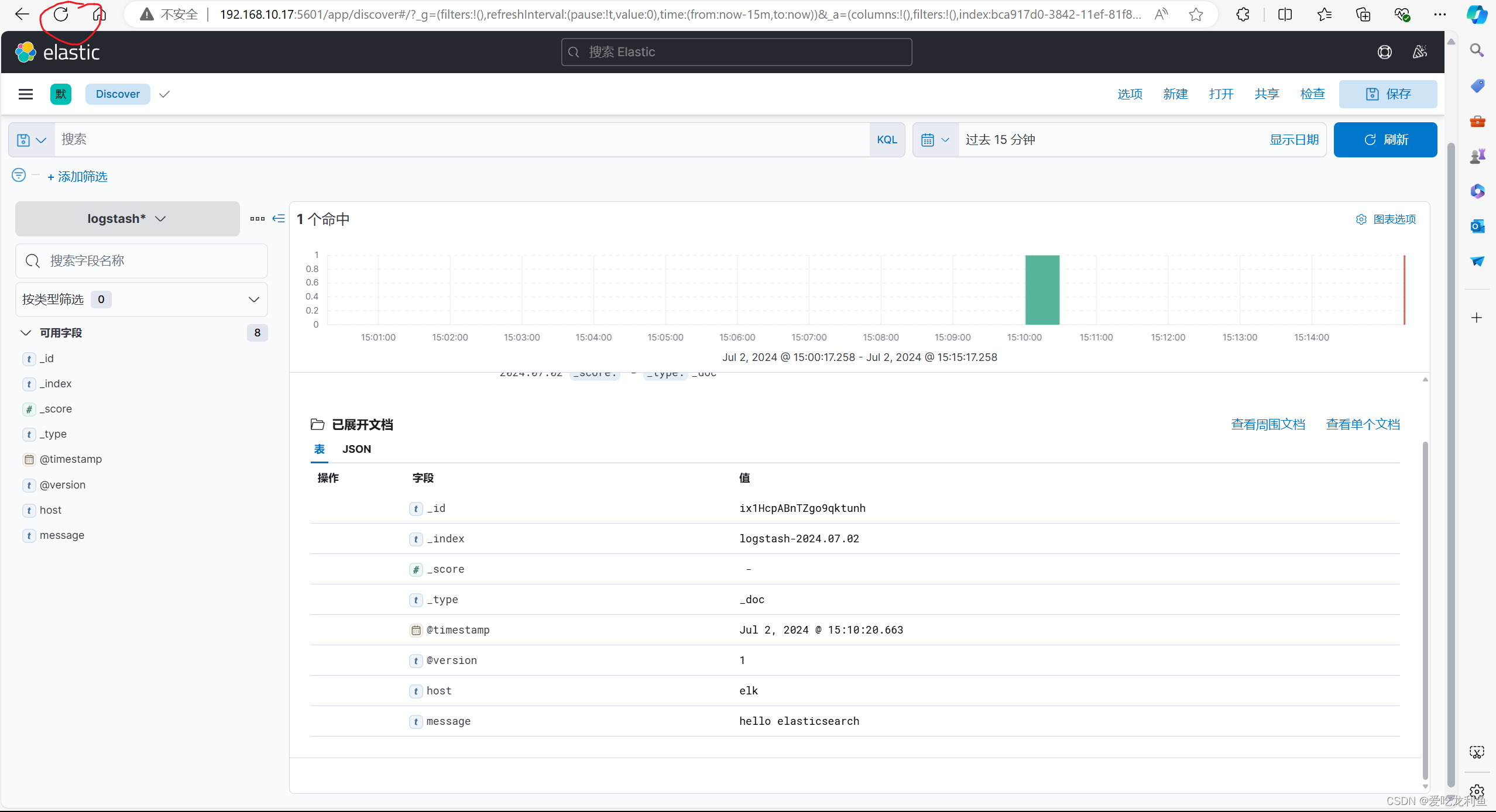Open browser collections icon

1363,14
